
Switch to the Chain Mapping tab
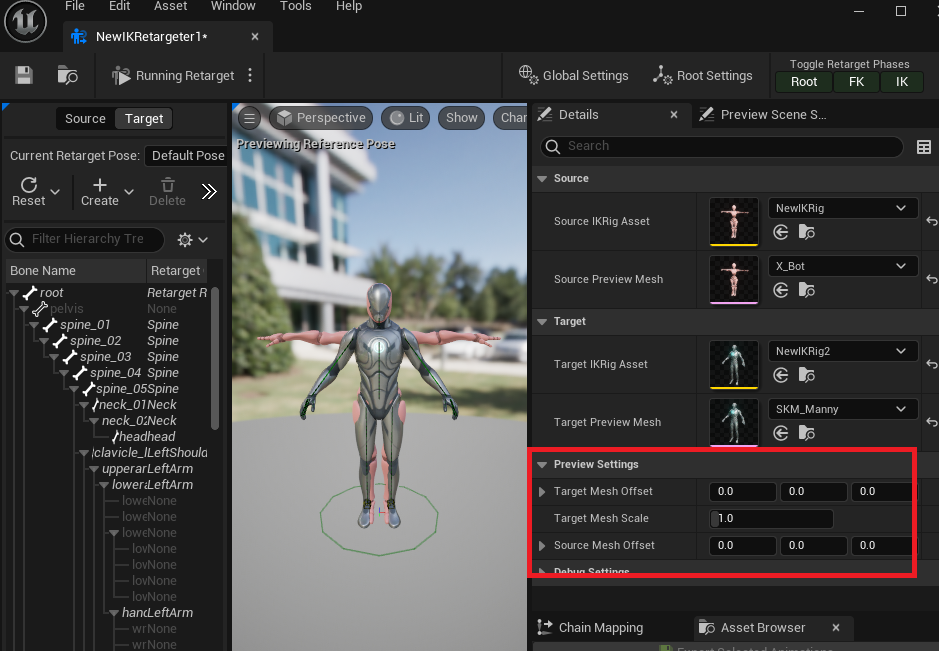590,628
